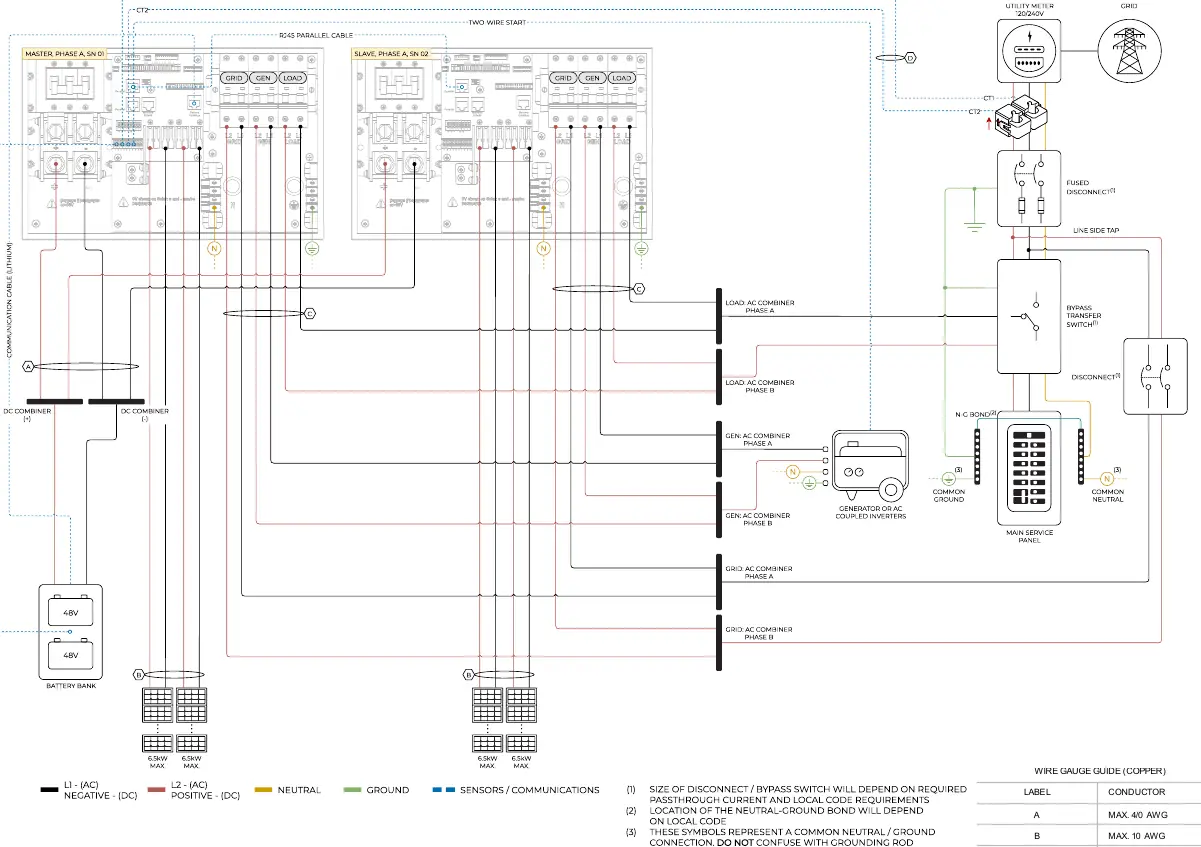The image size is (1201, 847).
Task: Click the ground symbol under slave inverter
Action: pyautogui.click(x=641, y=248)
